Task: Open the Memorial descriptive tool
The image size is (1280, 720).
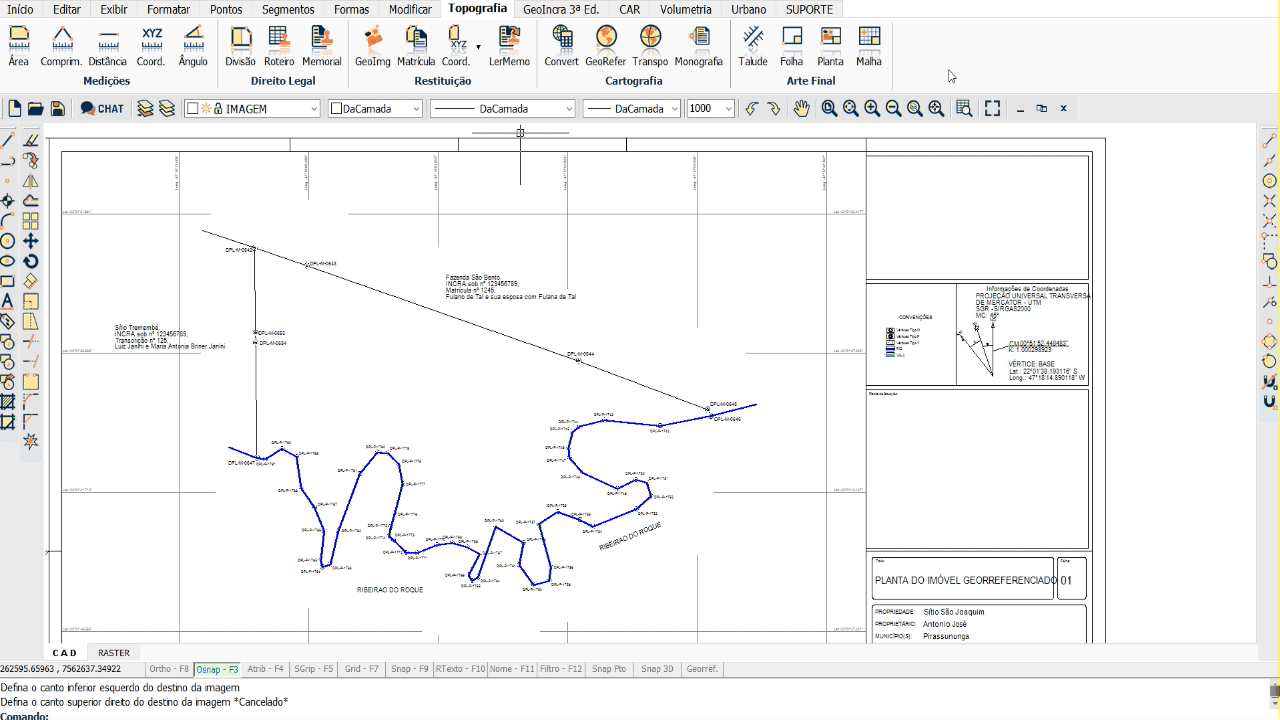Action: pyautogui.click(x=321, y=46)
